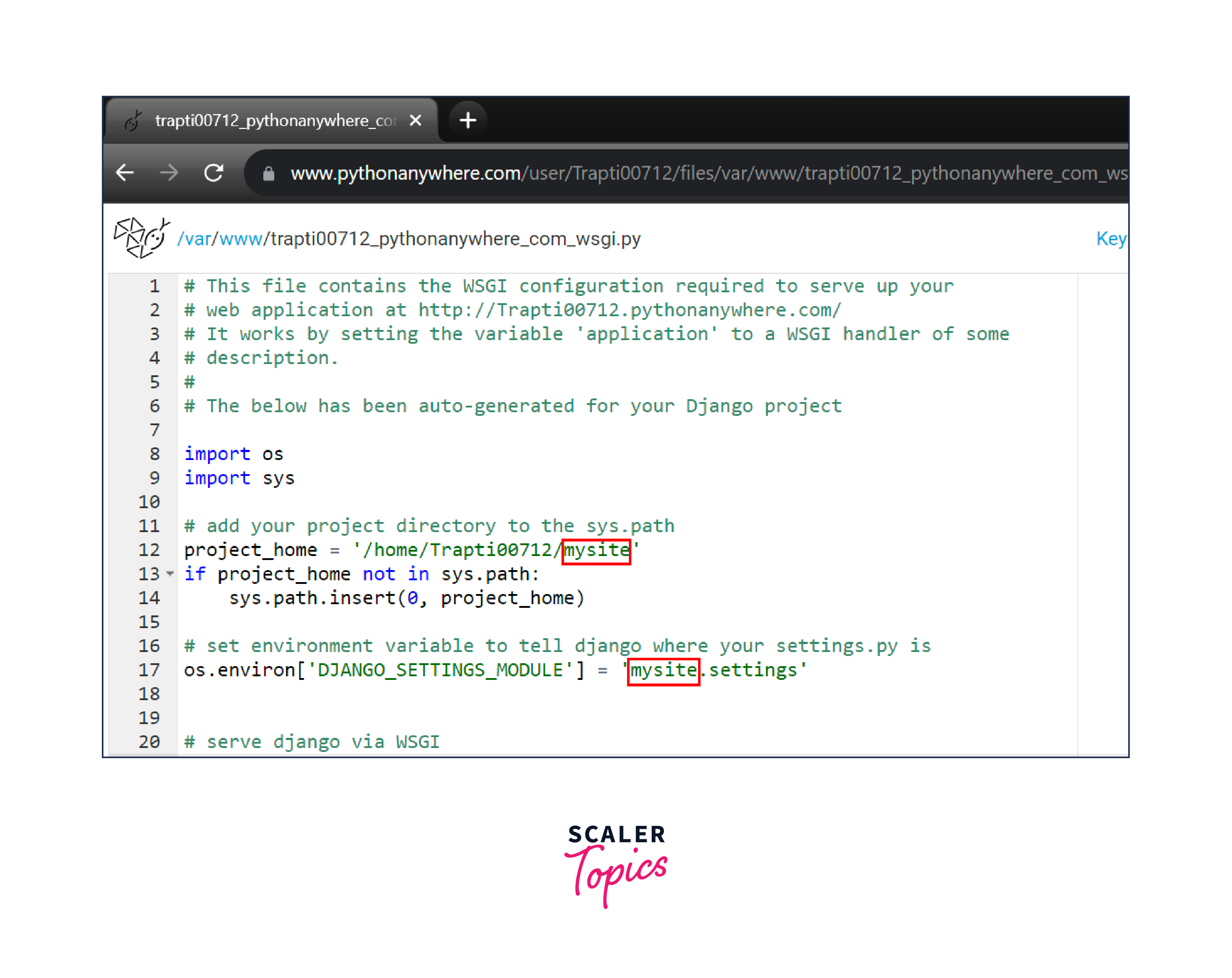Image resolution: width=1232 pixels, height=978 pixels.
Task: Click the wsgi.py filename in breadcrumb
Action: pos(455,239)
